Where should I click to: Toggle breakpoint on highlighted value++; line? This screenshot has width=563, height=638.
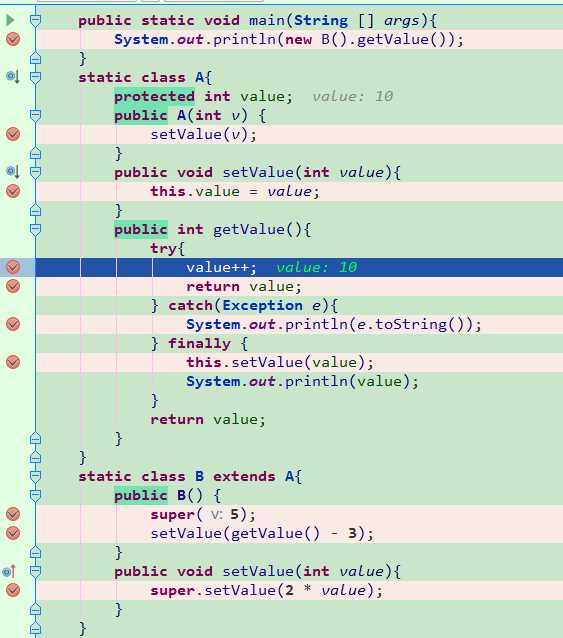click(13, 267)
